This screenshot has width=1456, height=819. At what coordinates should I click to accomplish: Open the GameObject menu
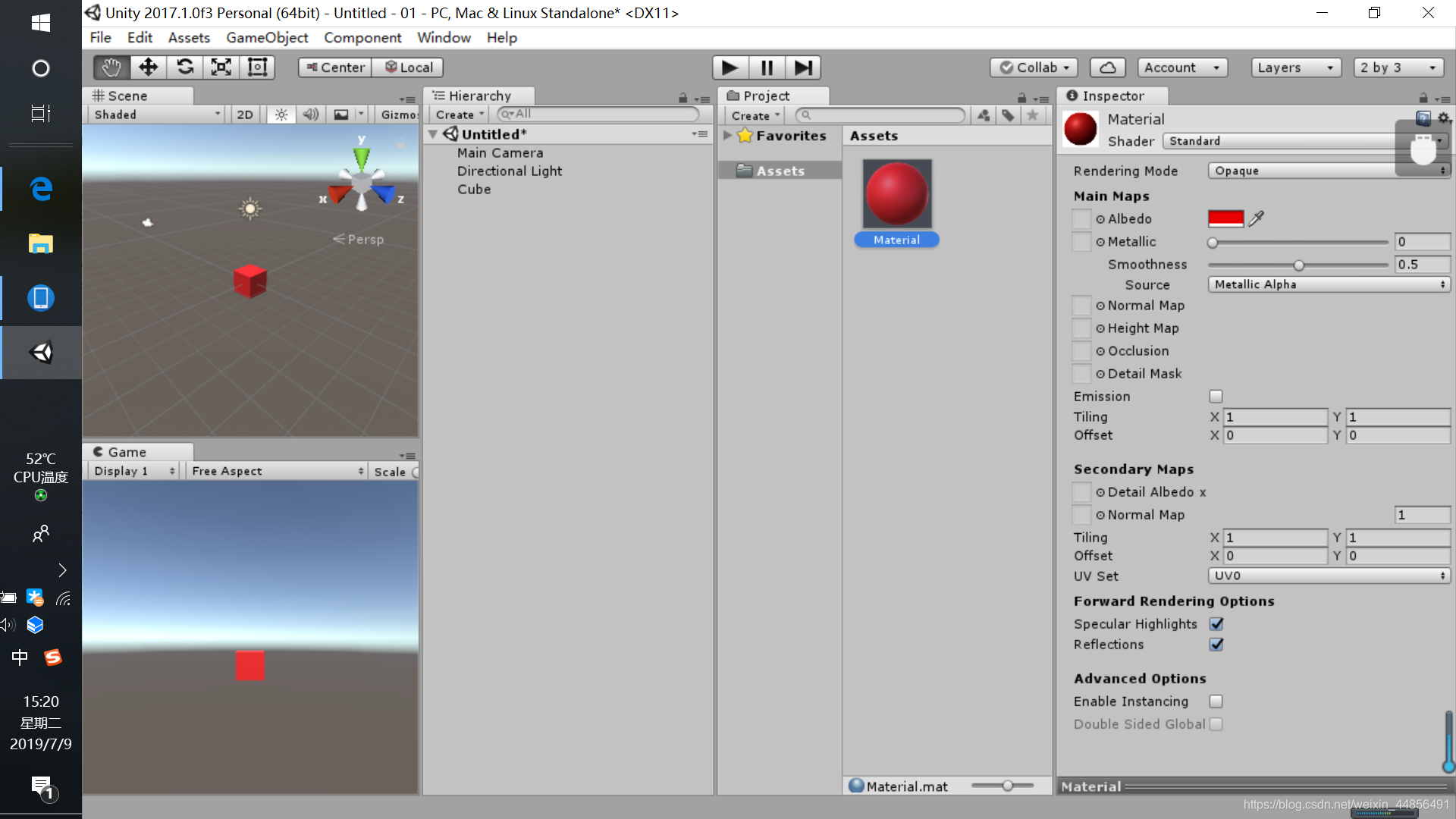(x=267, y=37)
